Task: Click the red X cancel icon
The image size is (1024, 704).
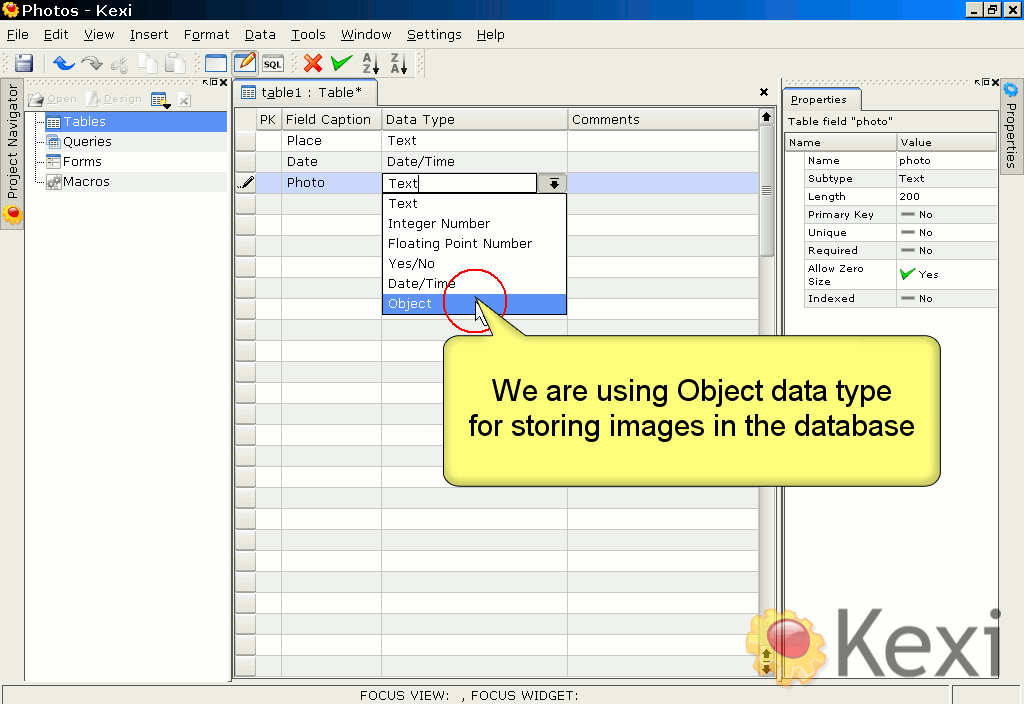Action: click(313, 63)
